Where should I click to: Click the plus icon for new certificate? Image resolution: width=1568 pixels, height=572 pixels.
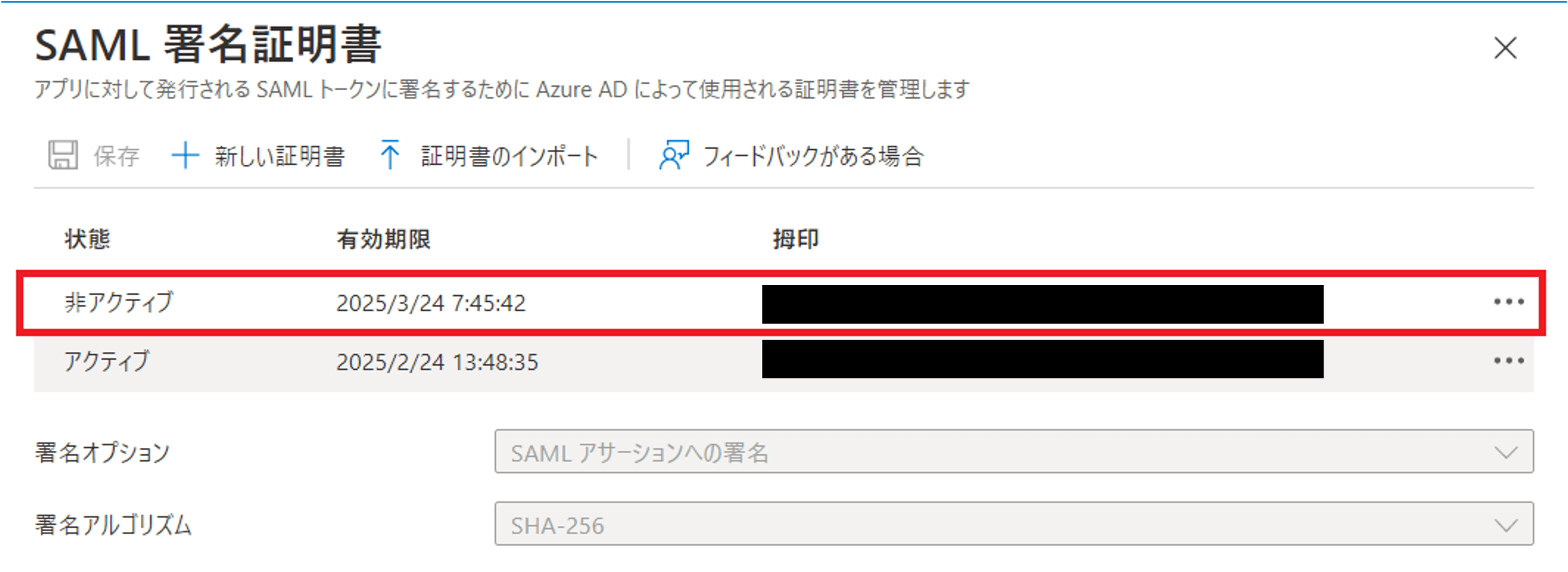185,156
